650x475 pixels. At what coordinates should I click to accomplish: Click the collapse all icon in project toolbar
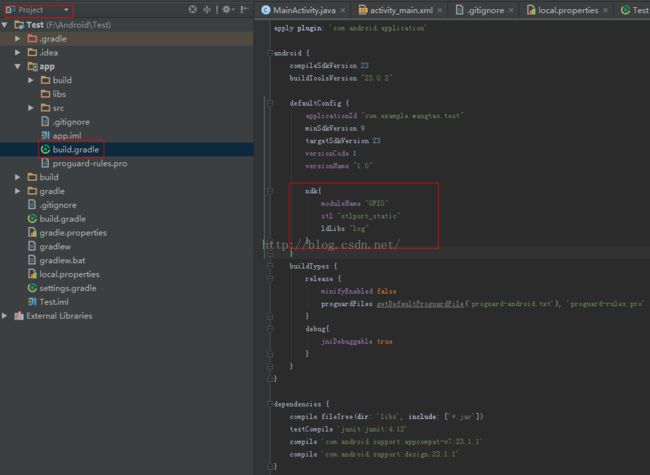click(207, 9)
